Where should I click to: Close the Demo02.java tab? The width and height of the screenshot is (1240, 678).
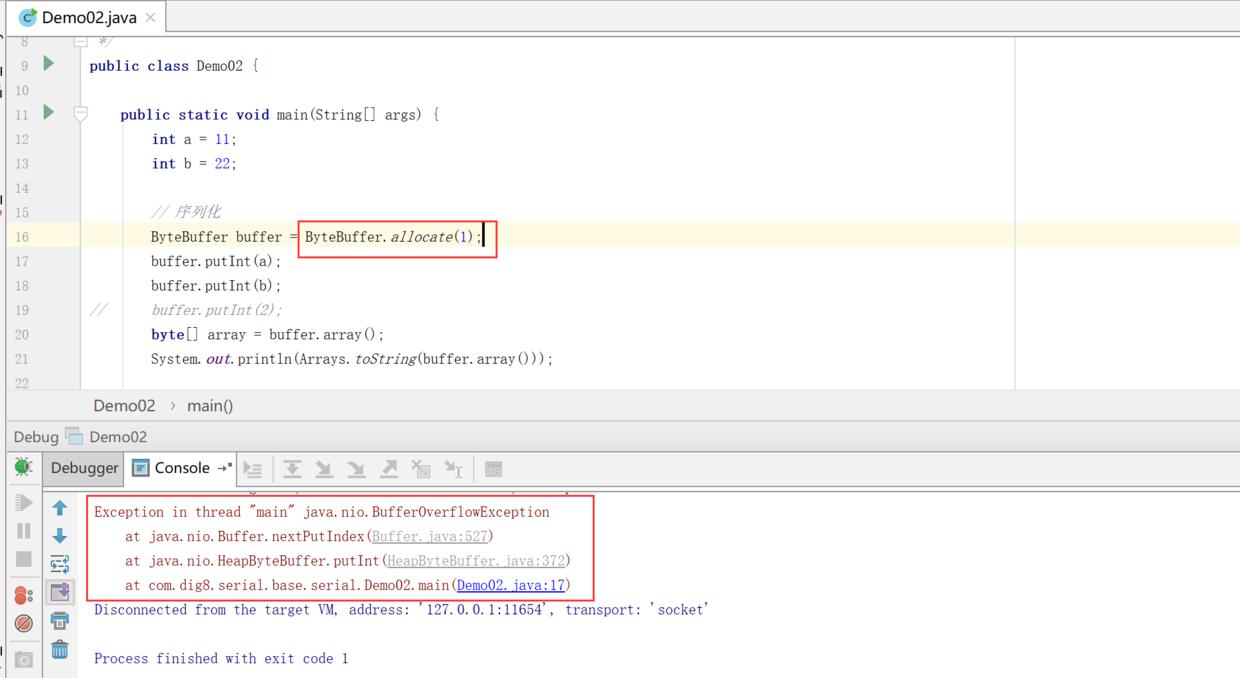tap(150, 17)
